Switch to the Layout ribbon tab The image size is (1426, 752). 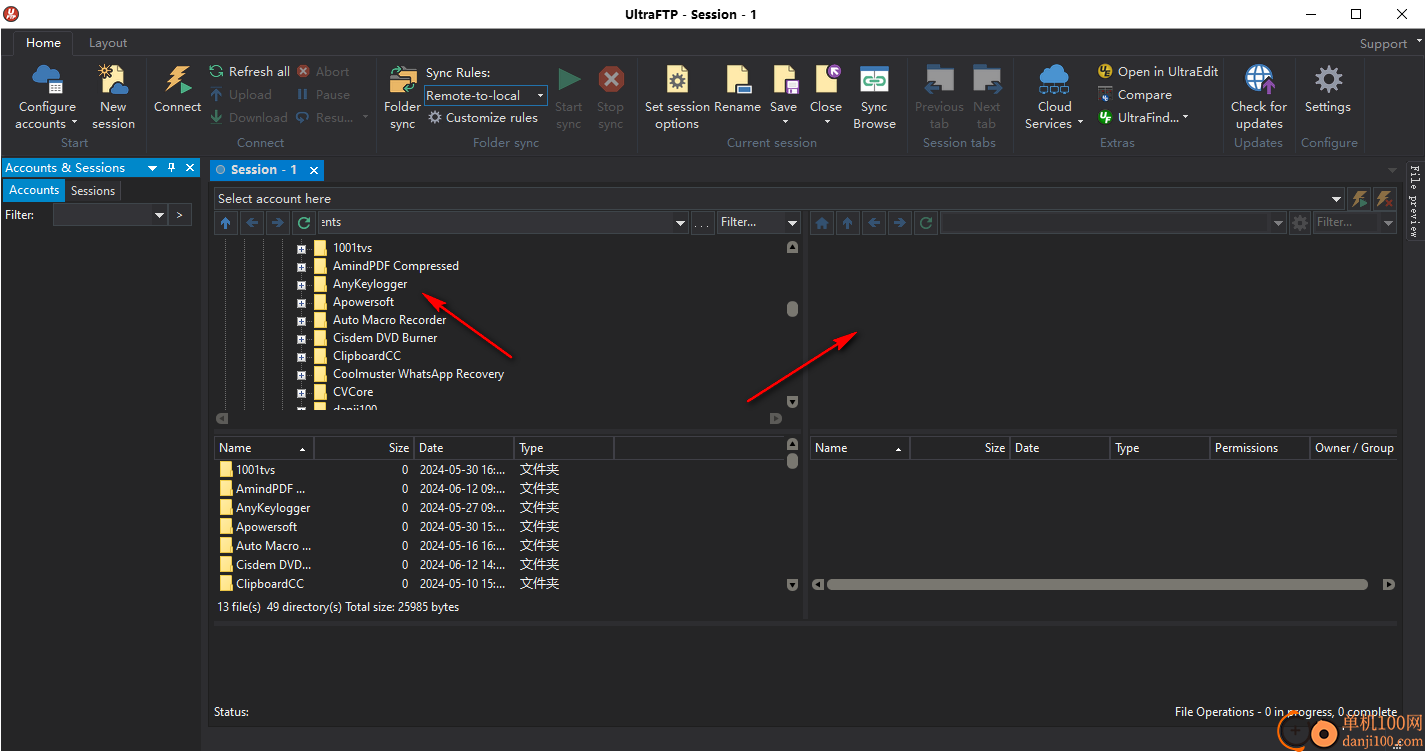pos(108,43)
